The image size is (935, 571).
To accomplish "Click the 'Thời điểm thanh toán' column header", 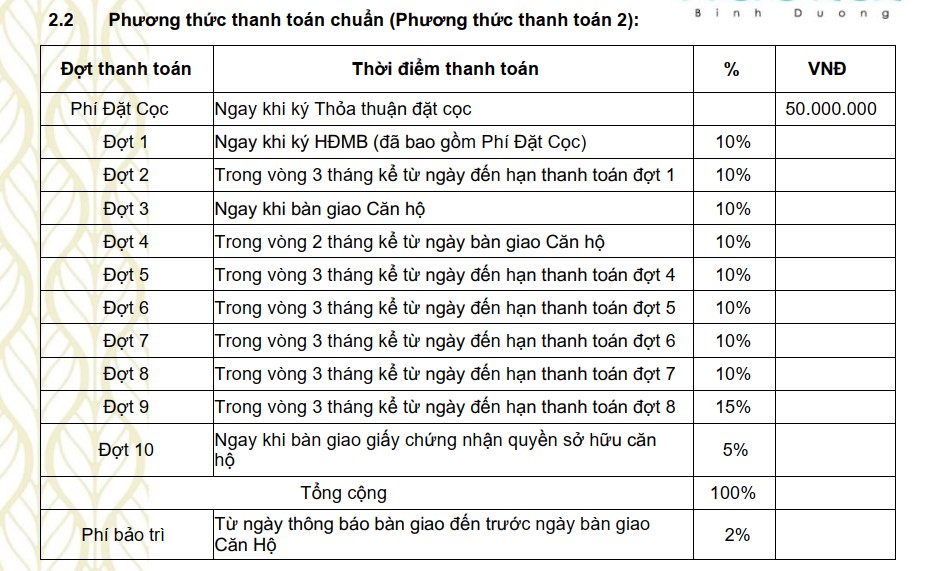I will pos(445,69).
